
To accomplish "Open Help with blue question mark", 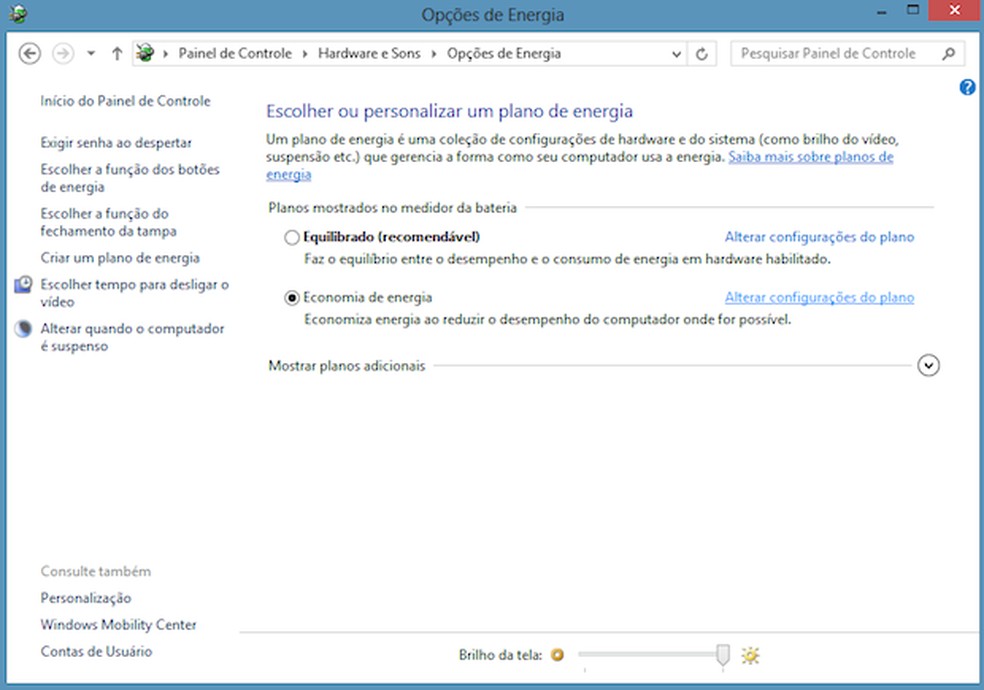I will pyautogui.click(x=967, y=87).
